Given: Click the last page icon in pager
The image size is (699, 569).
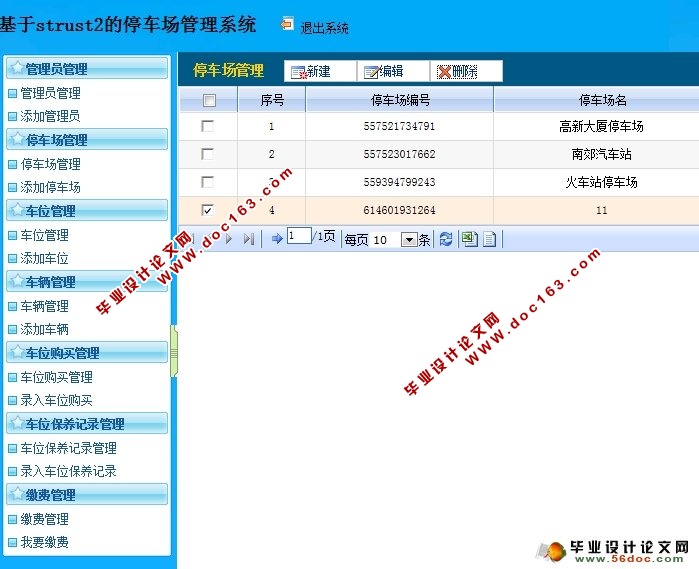Looking at the screenshot, I should point(249,239).
